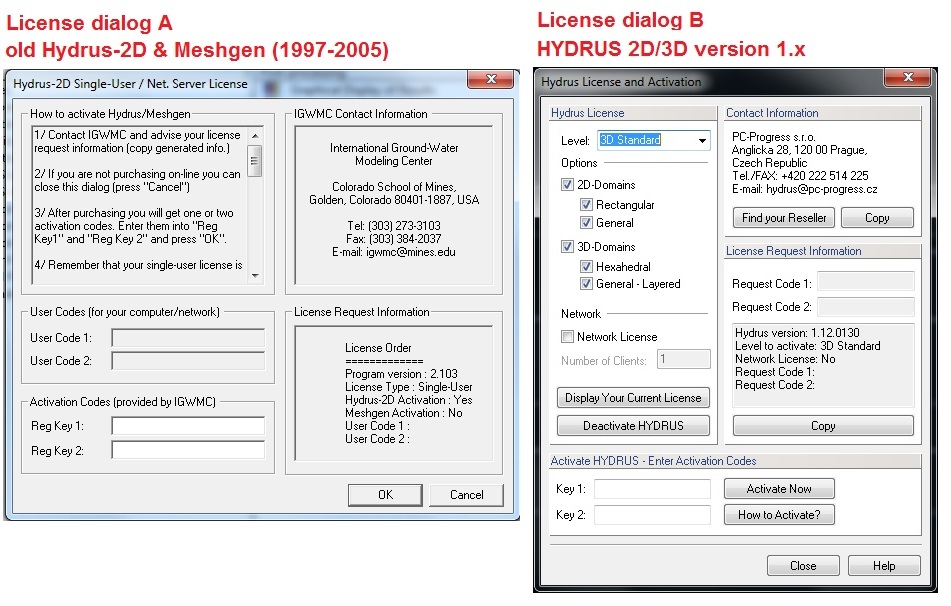Click the Request Code 1 field

(865, 283)
